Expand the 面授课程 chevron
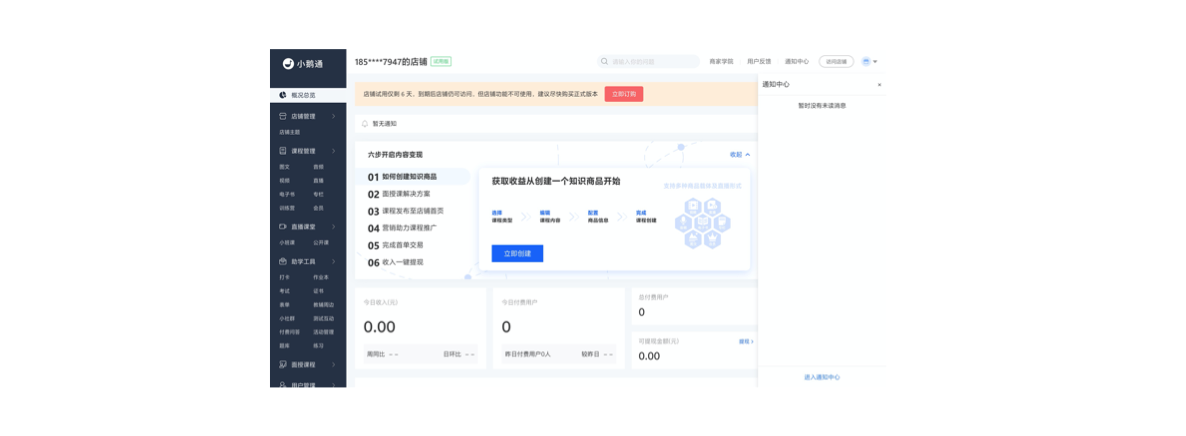Image resolution: width=1186 pixels, height=436 pixels. tap(334, 365)
